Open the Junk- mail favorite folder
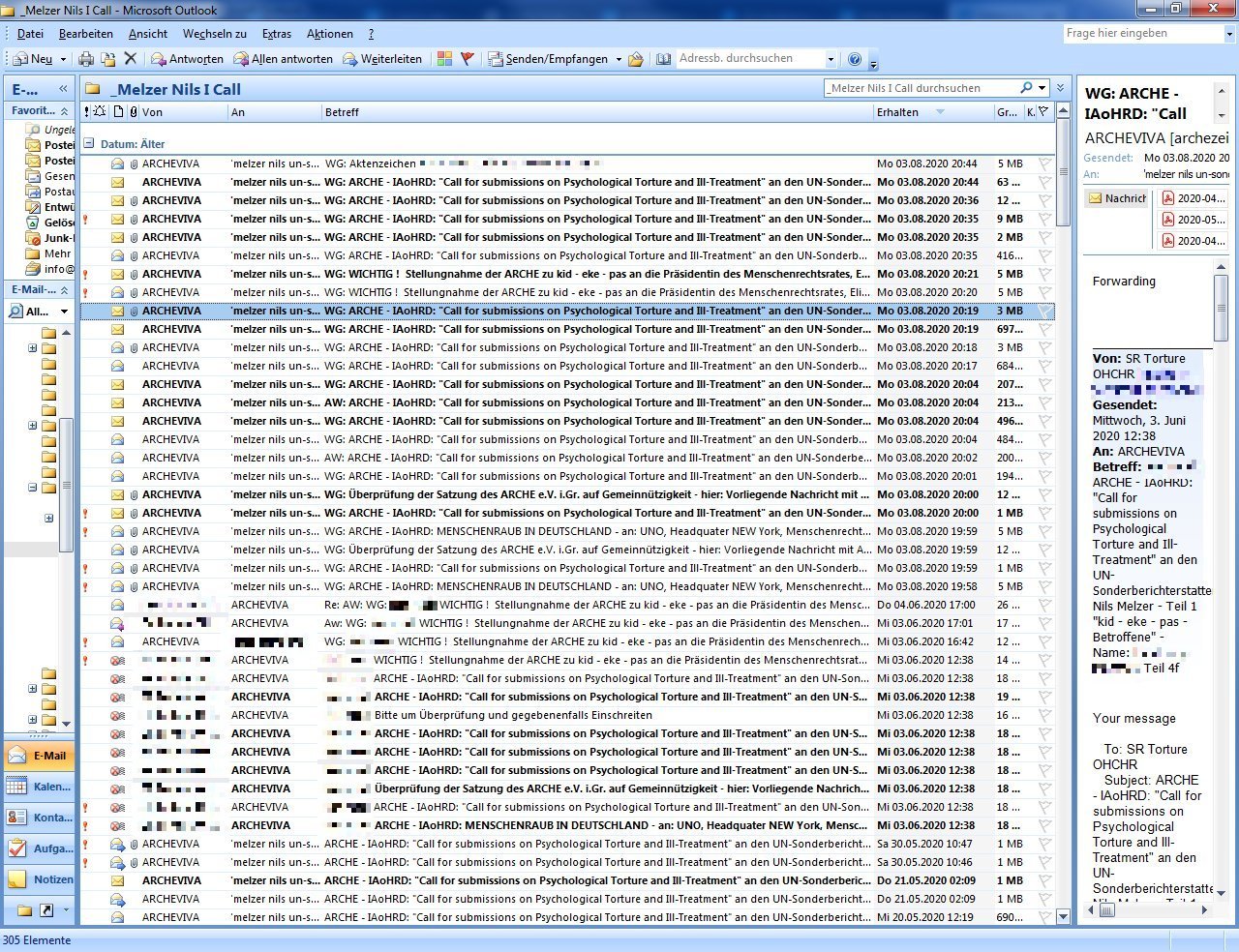This screenshot has width=1239, height=952. (50, 238)
